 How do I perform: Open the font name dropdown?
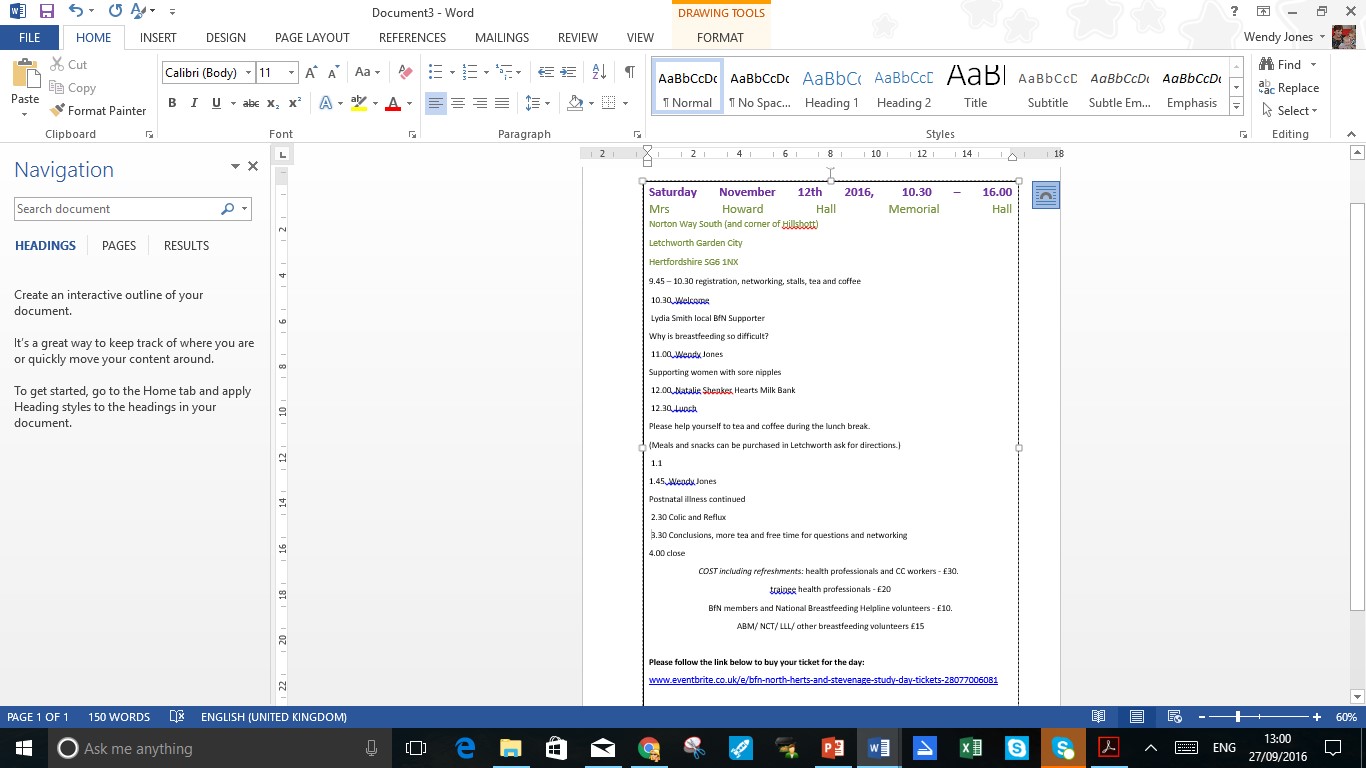248,73
